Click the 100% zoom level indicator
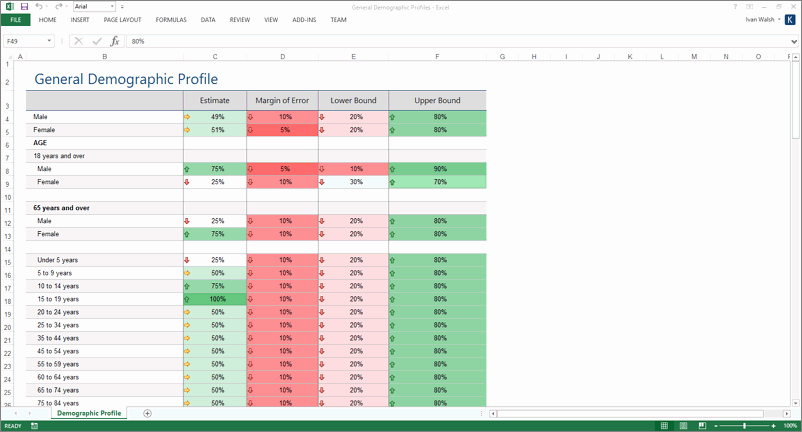802x432 pixels. [790, 425]
